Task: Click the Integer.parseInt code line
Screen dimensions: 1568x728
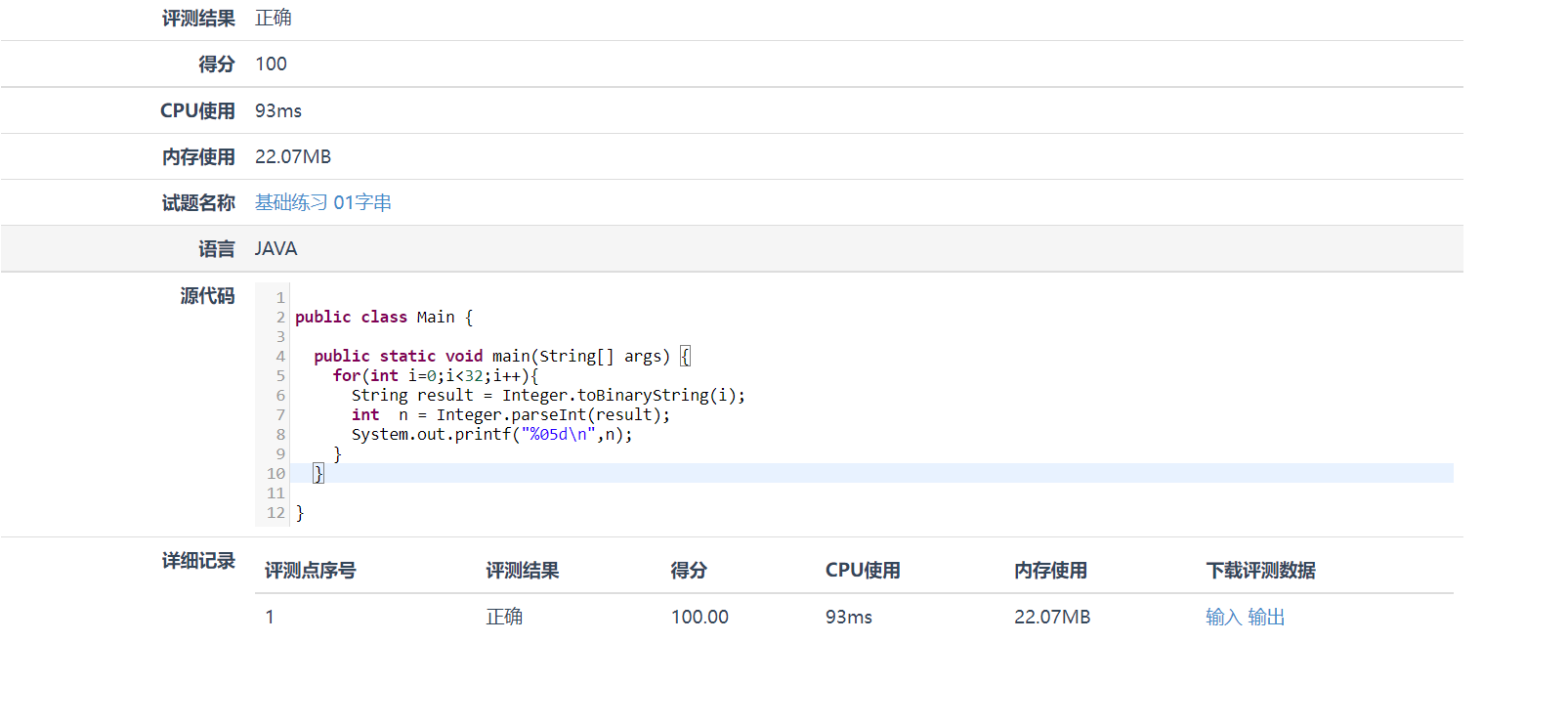Action: point(510,414)
